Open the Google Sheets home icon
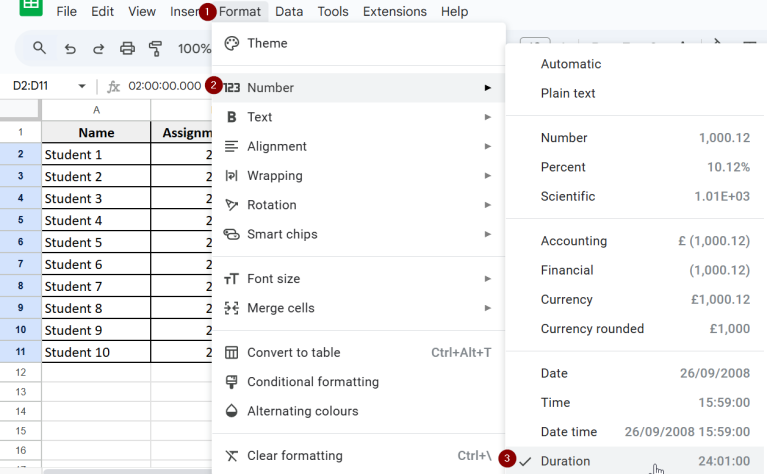 point(30,6)
